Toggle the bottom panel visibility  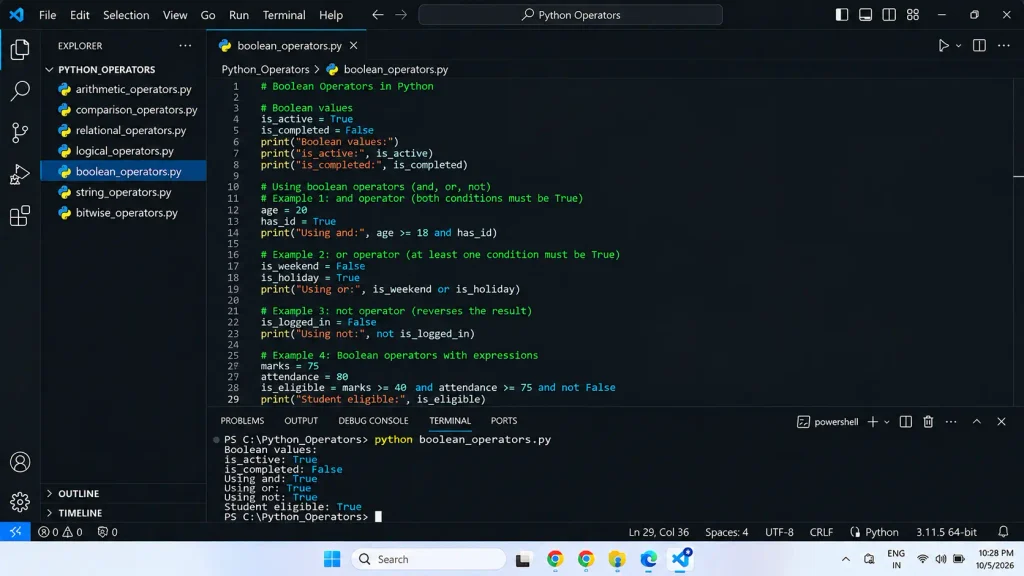(865, 14)
